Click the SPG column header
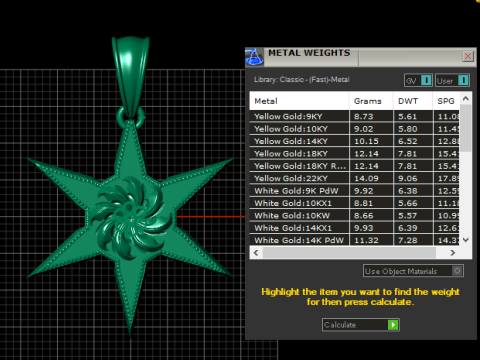Viewport: 480px width, 360px height. click(446, 101)
